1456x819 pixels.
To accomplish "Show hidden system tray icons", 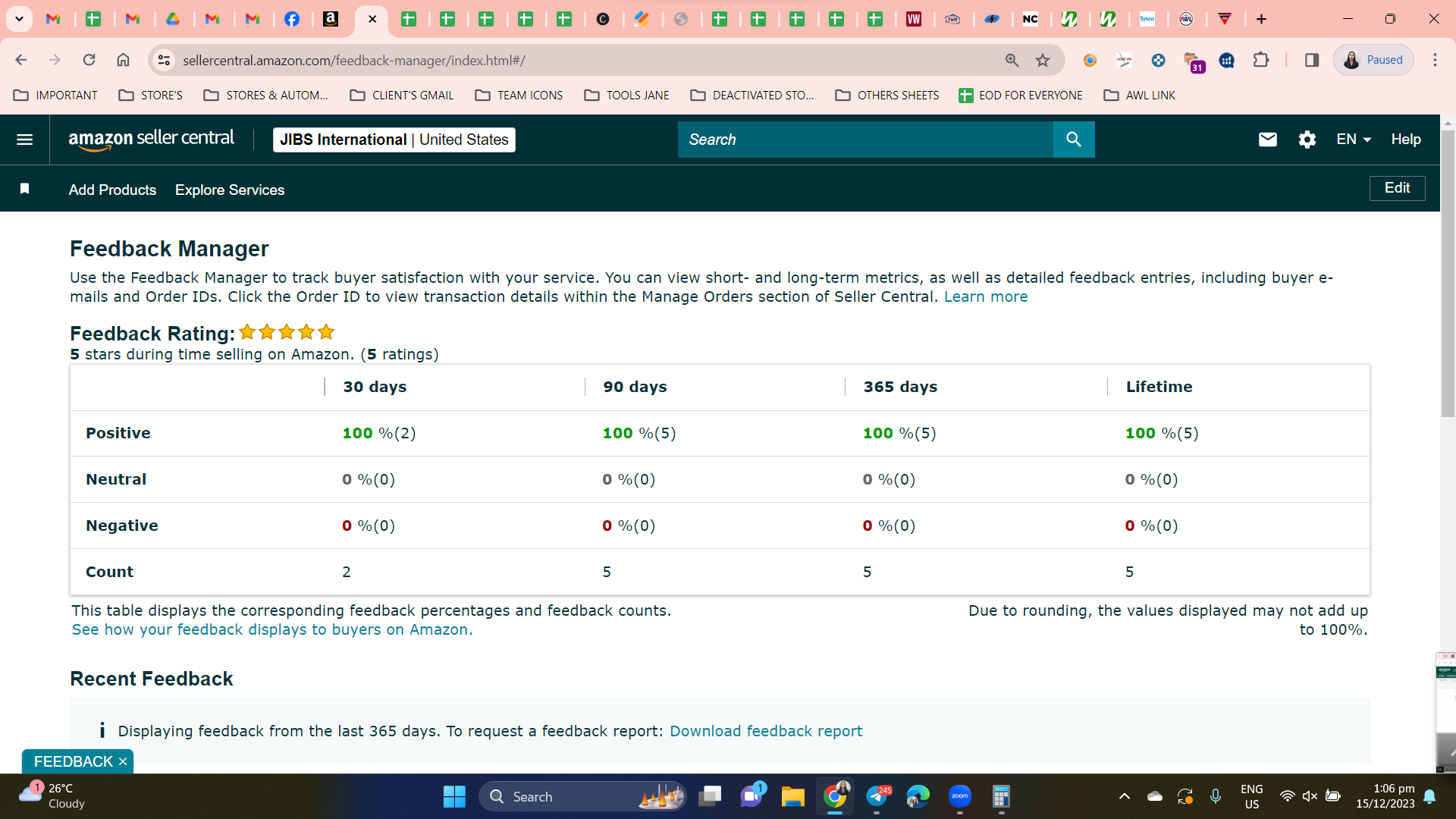I will click(x=1124, y=796).
